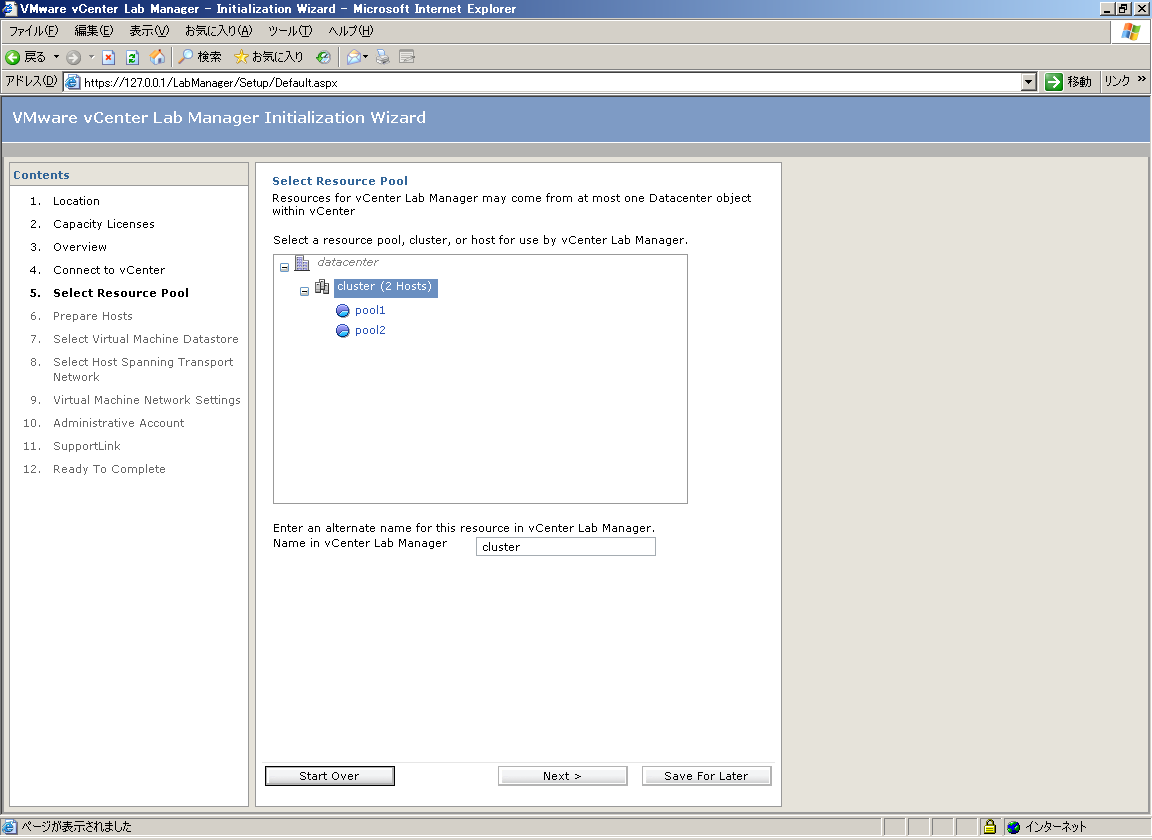The width and height of the screenshot is (1152, 840).
Task: Click step 6 Prepare Hosts
Action: click(93, 316)
